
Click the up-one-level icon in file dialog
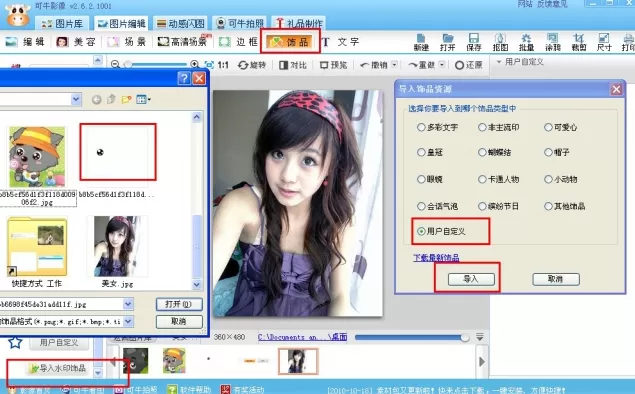click(x=111, y=99)
